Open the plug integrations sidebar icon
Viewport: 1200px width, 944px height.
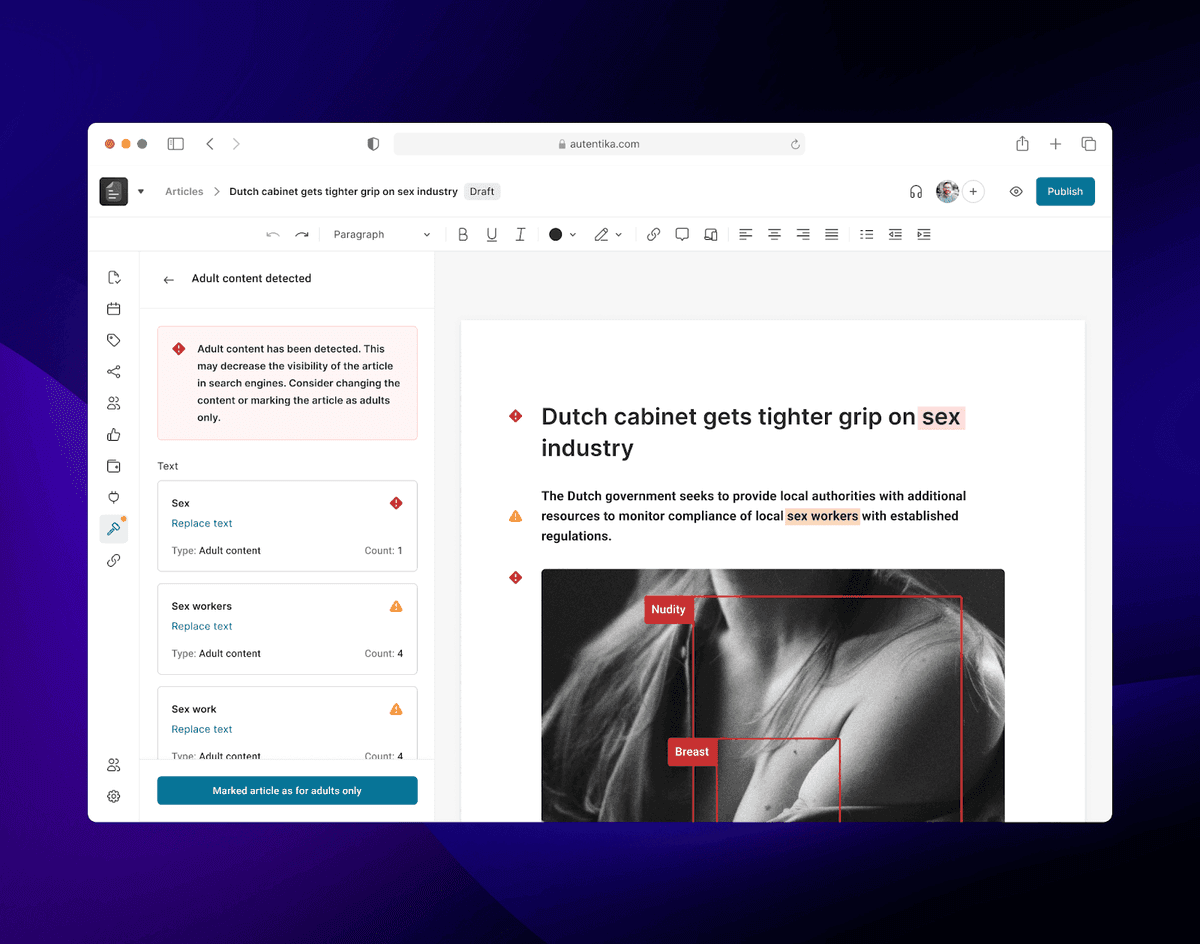[114, 498]
